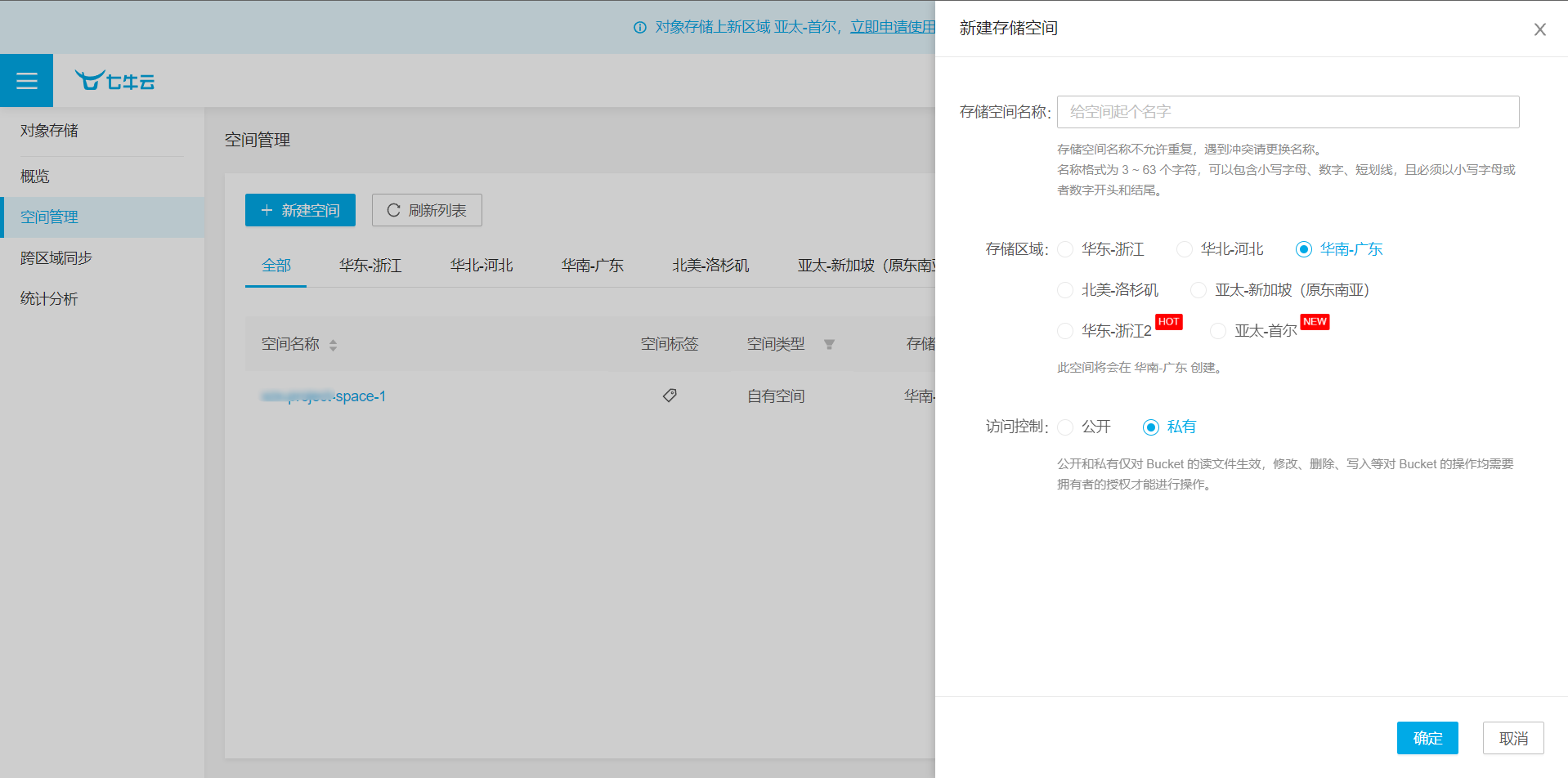The height and width of the screenshot is (778, 1568).
Task: Confirm with the 确定 button
Action: 1427,738
